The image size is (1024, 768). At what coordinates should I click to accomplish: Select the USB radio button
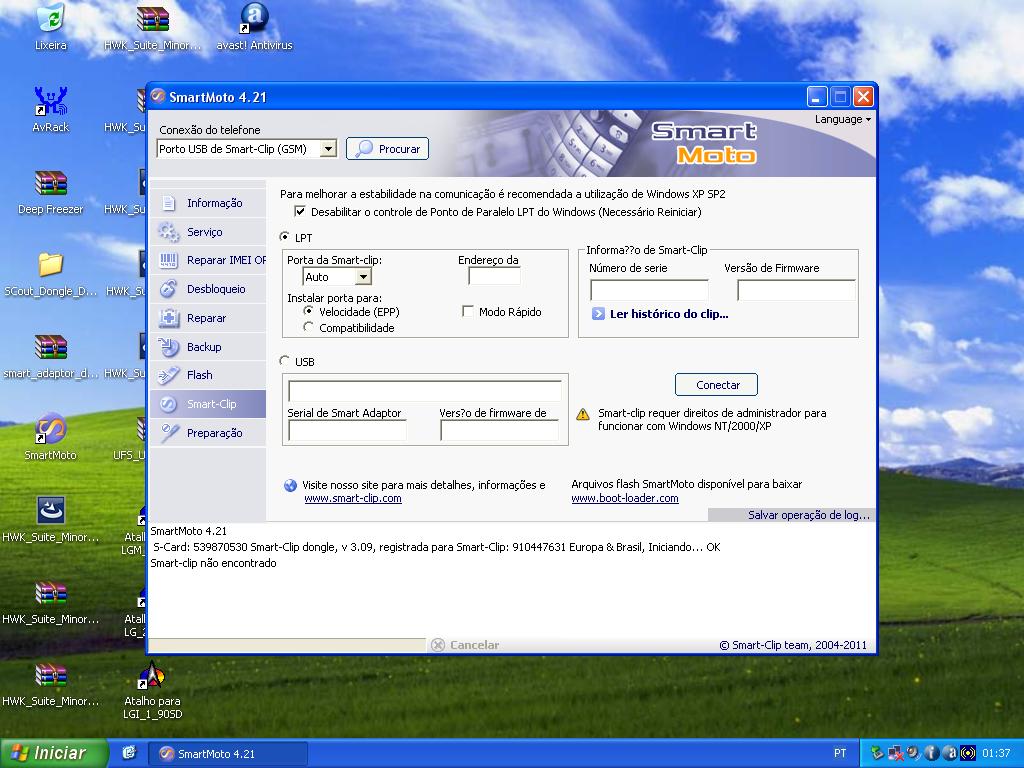click(x=285, y=360)
